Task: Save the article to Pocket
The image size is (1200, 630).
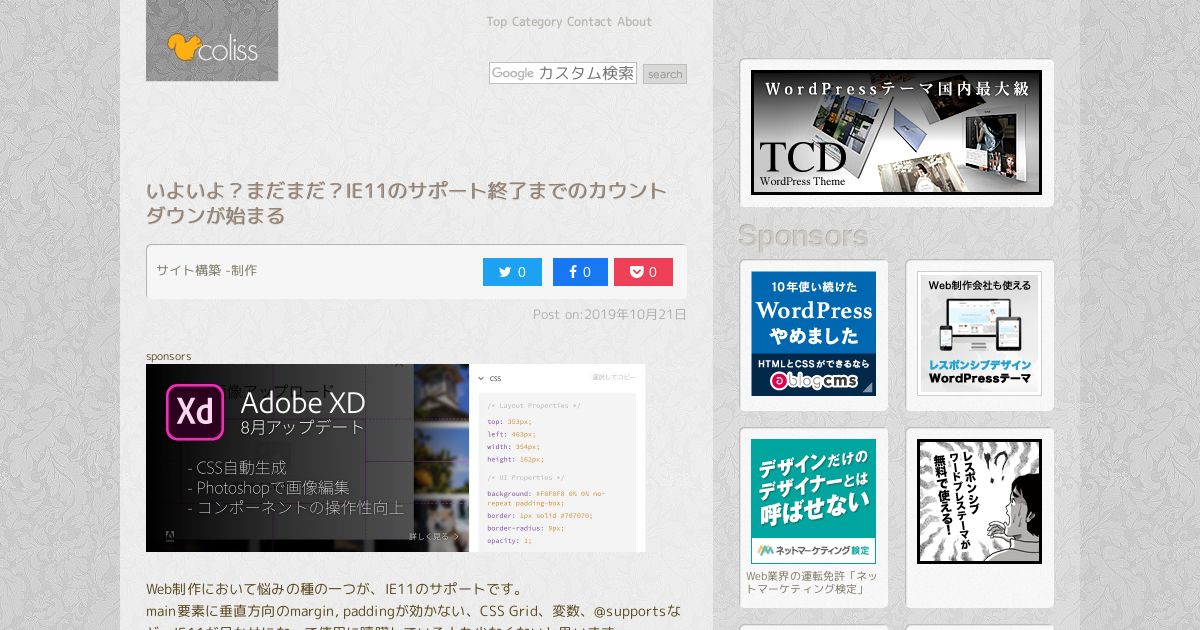Action: [643, 272]
